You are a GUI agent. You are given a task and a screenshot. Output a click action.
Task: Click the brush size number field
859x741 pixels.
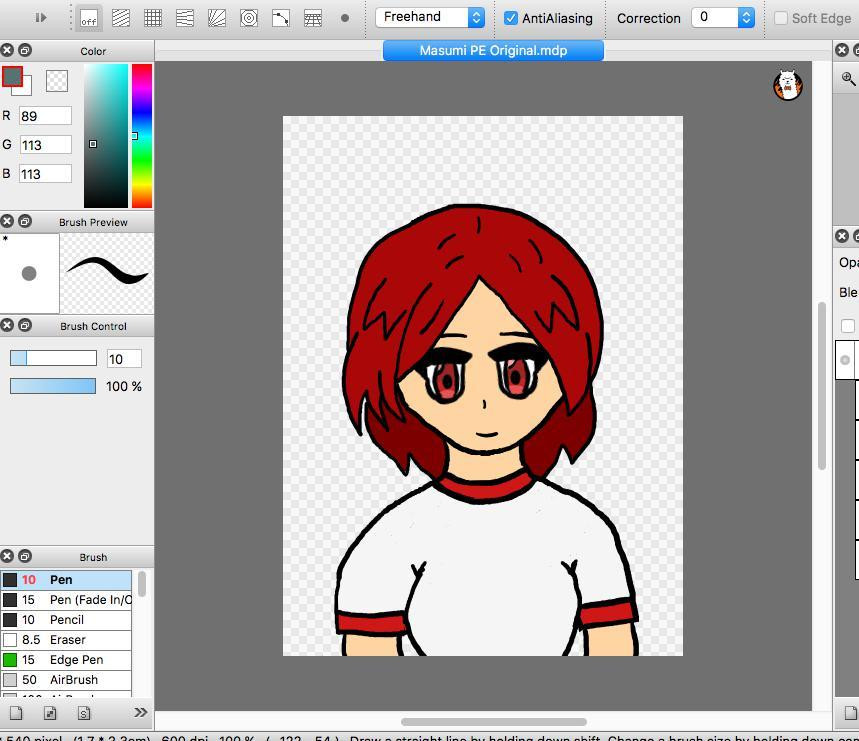coord(124,359)
